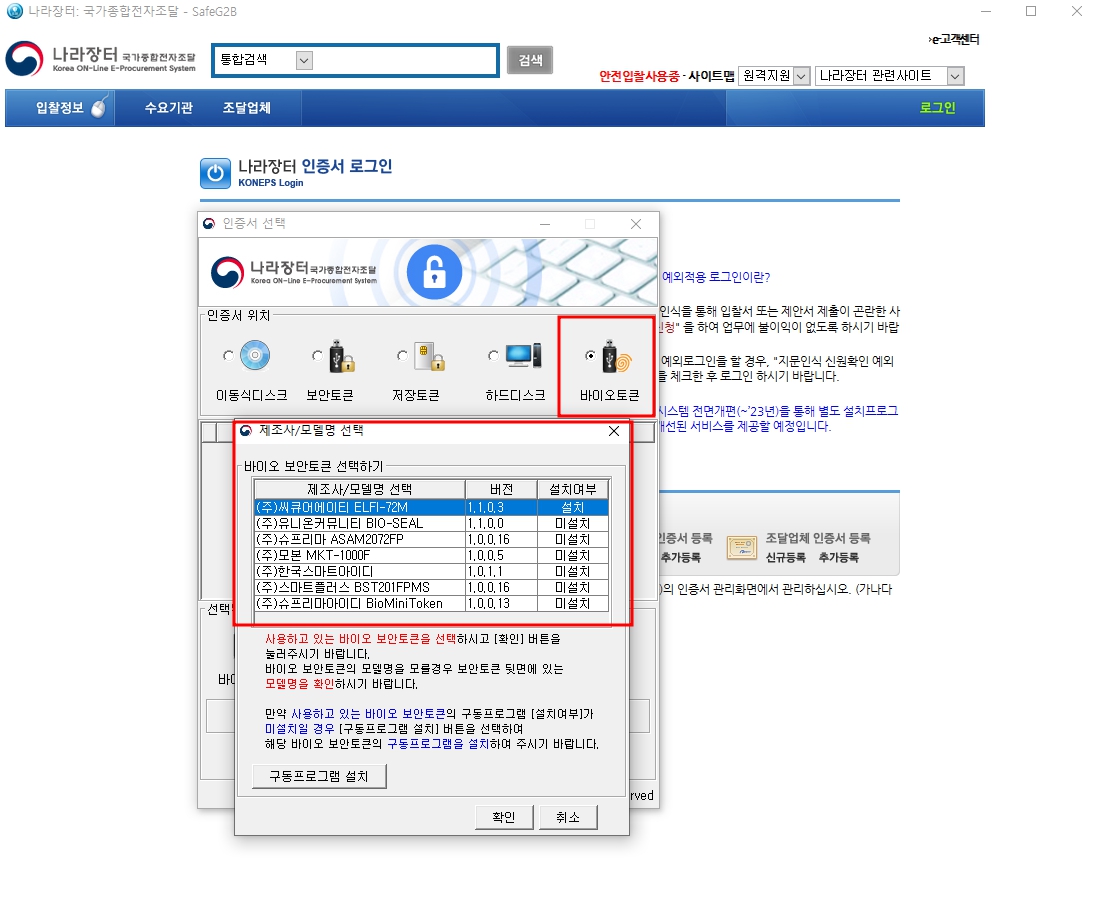The image size is (1097, 901).
Task: Open the 예외적용 로그인이란? link
Action: click(716, 277)
